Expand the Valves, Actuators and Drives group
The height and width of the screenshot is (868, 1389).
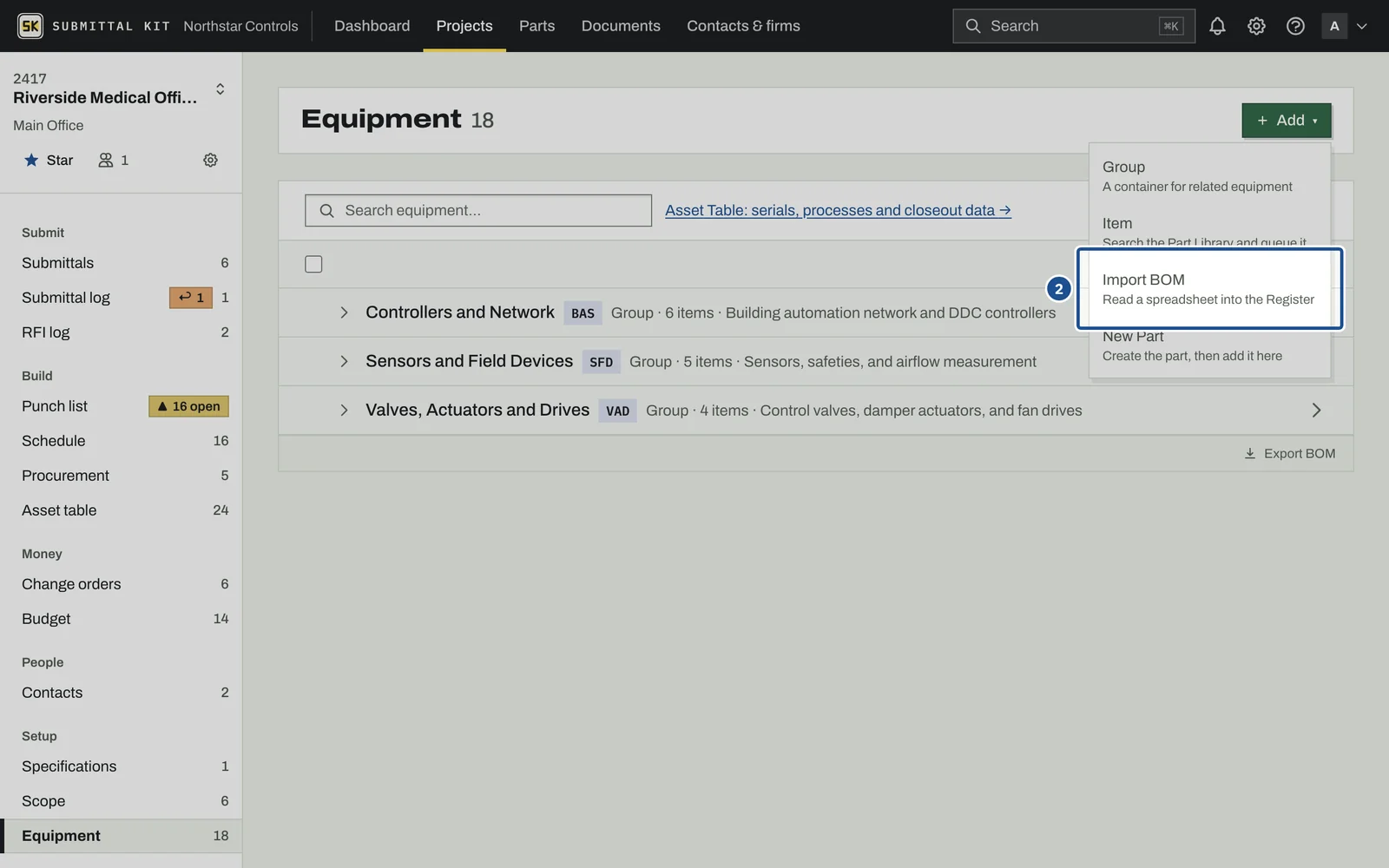click(x=344, y=410)
